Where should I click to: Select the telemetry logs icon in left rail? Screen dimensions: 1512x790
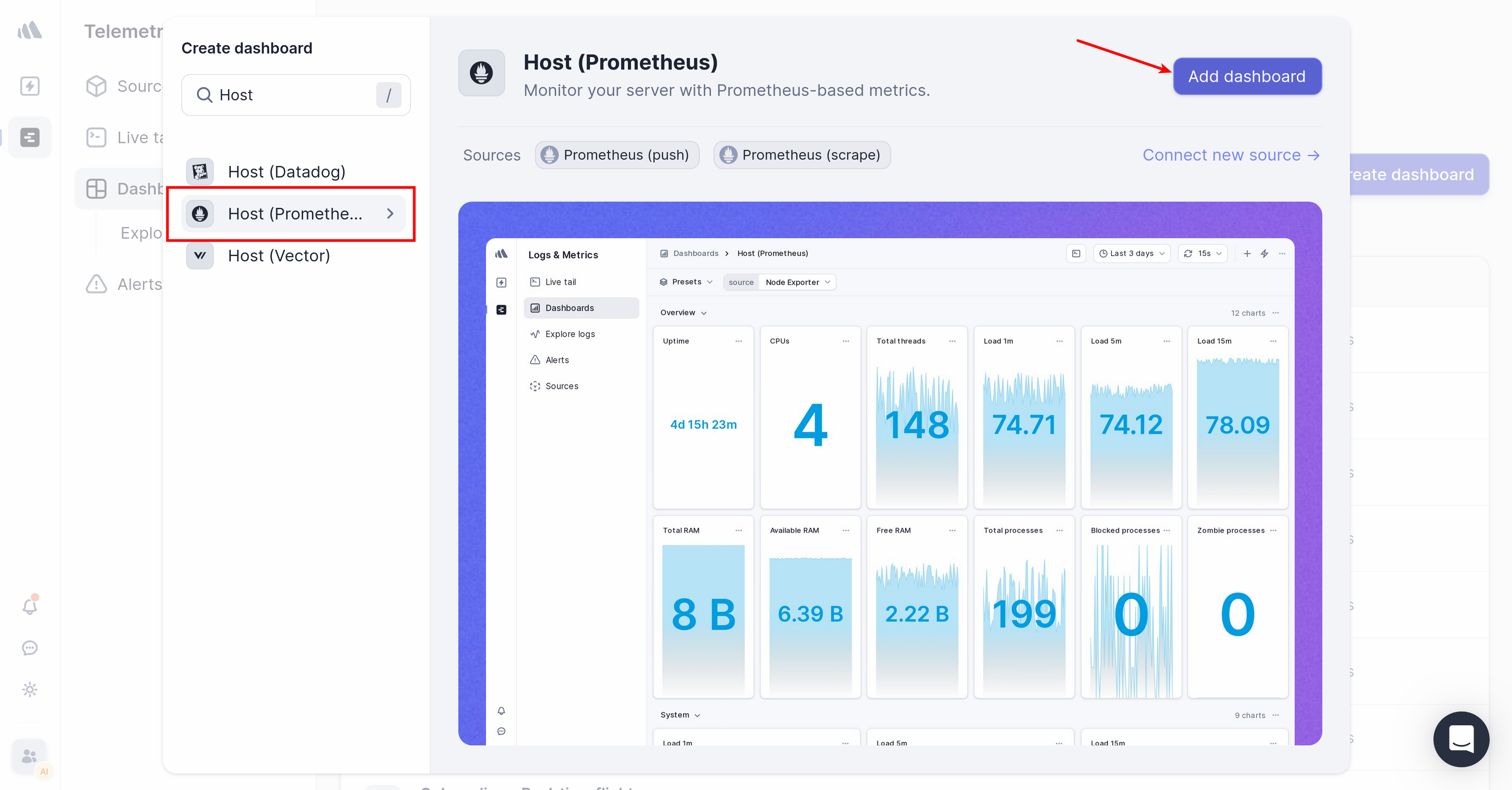point(30,137)
